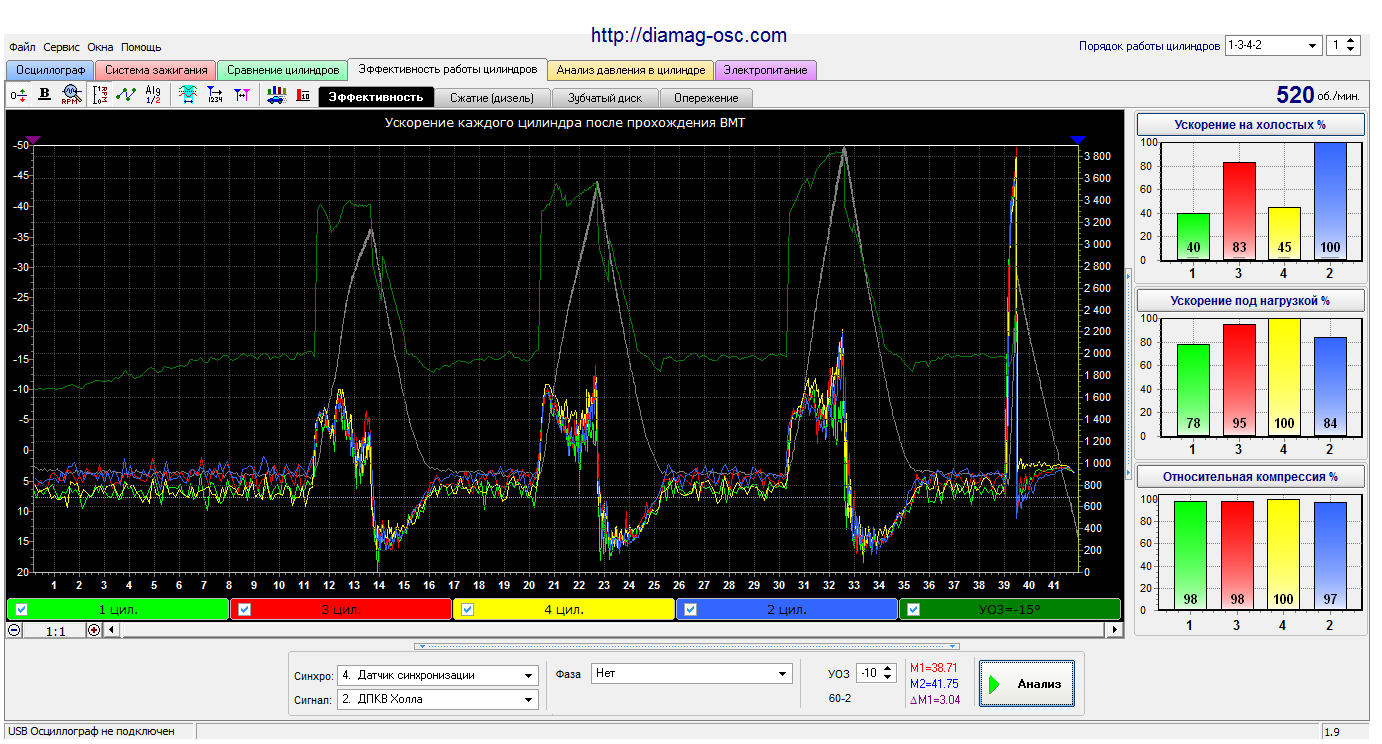1382x744 pixels.
Task: Switch to the Электропитание tab
Action: pyautogui.click(x=766, y=70)
